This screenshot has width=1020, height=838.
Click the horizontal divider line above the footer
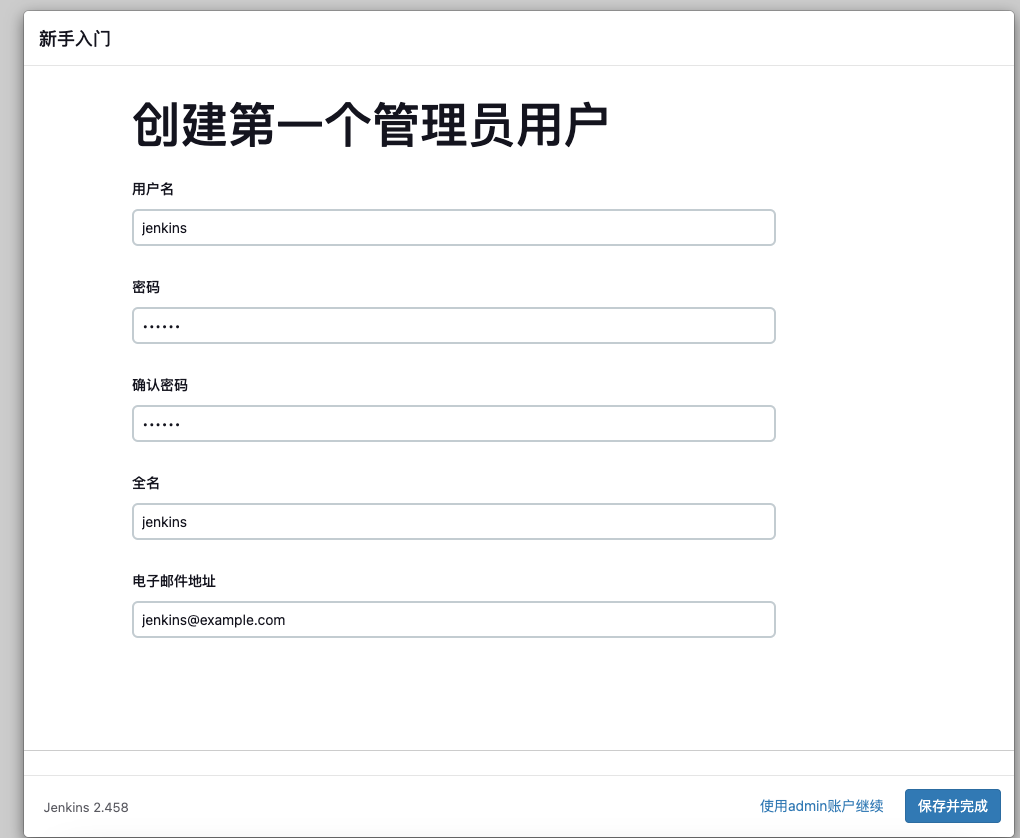[x=518, y=750]
